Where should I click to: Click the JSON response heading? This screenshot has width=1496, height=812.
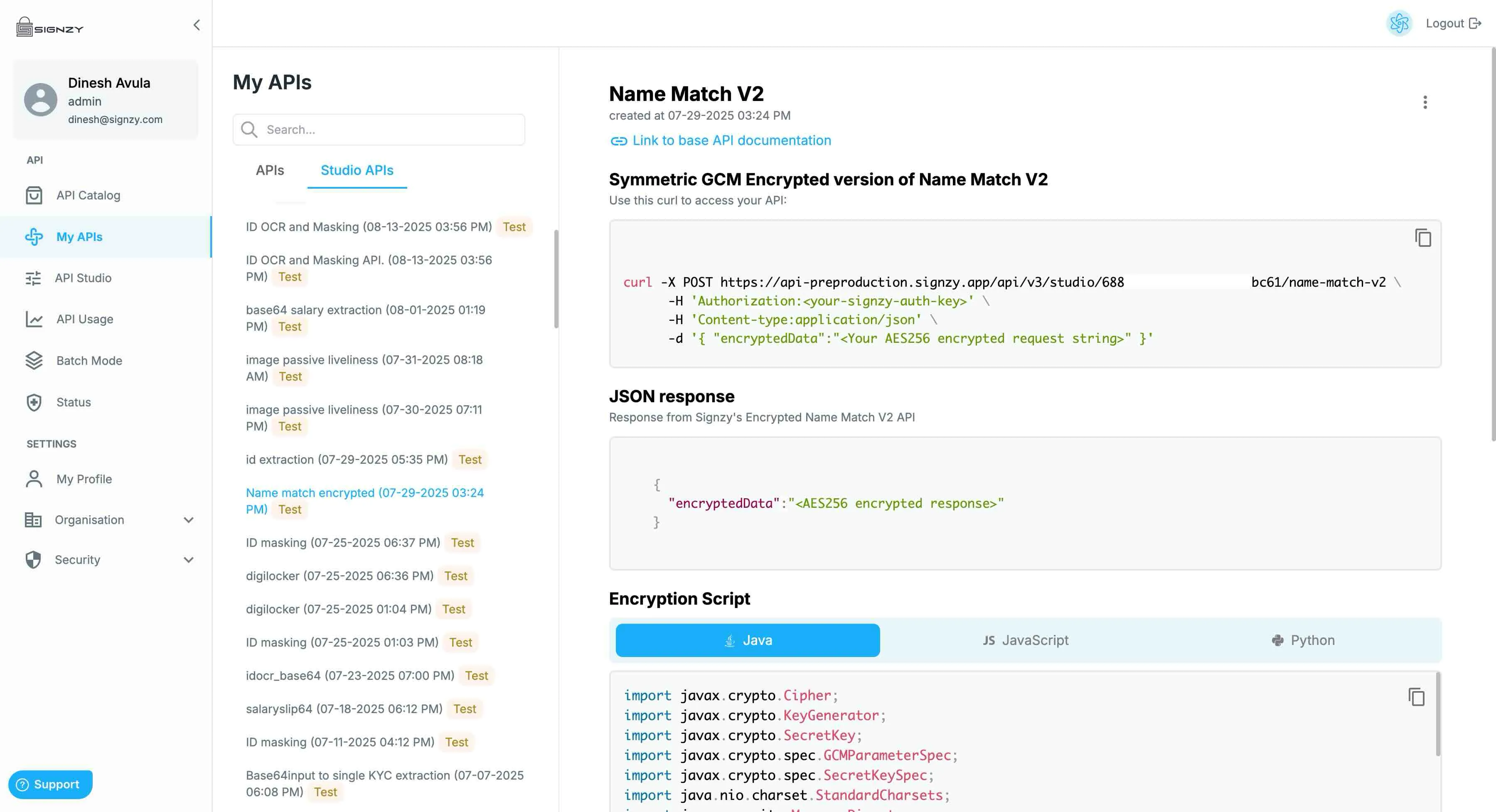click(x=672, y=396)
